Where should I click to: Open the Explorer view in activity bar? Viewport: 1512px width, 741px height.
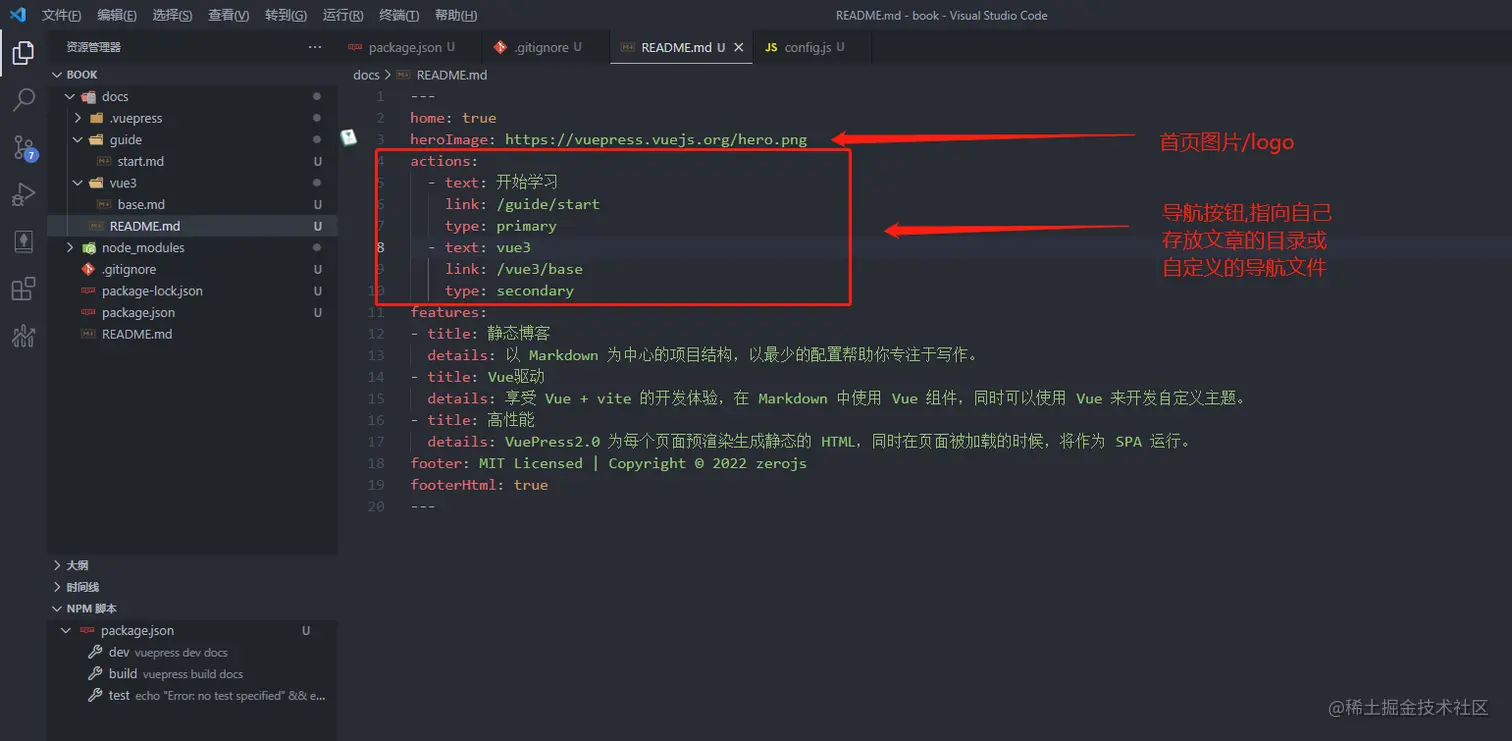(x=23, y=53)
